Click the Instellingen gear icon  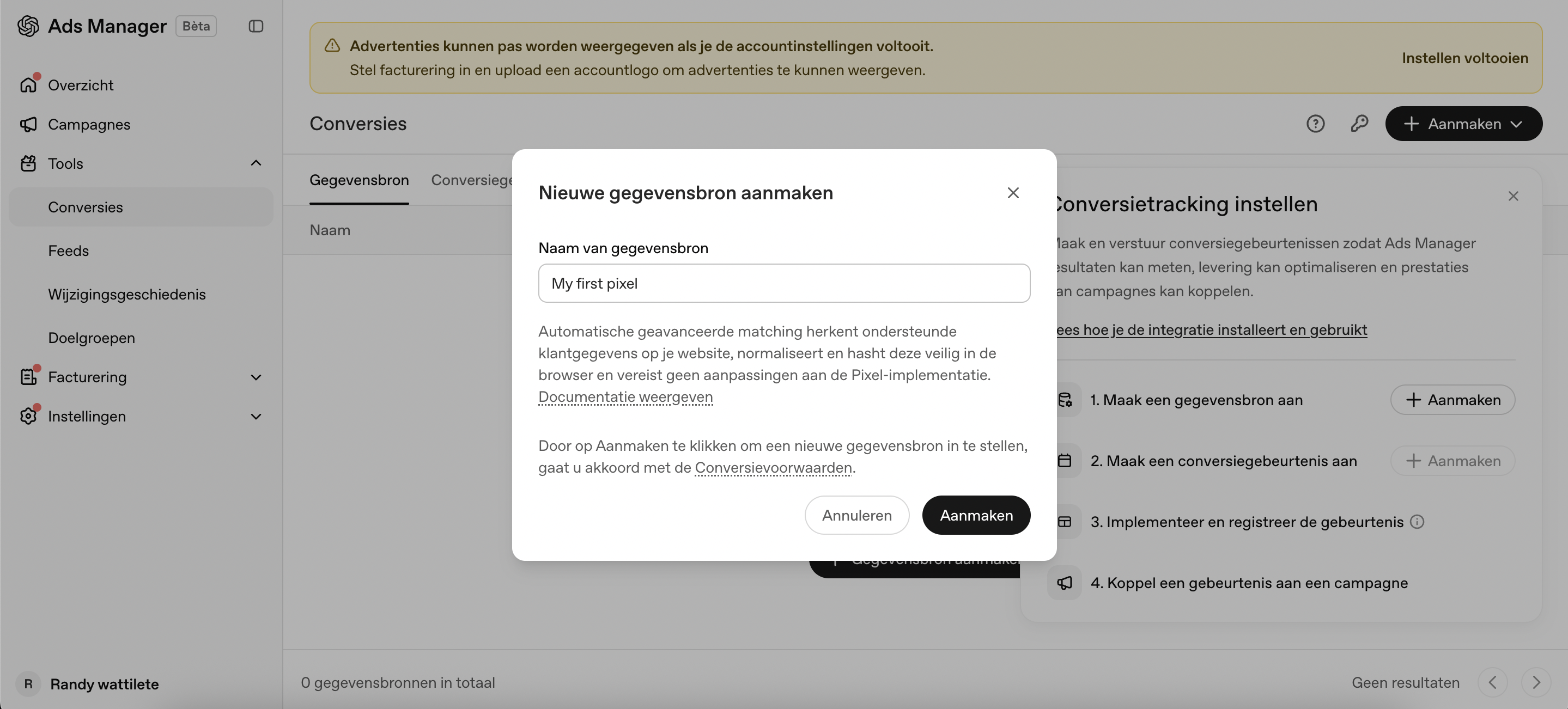pos(28,416)
